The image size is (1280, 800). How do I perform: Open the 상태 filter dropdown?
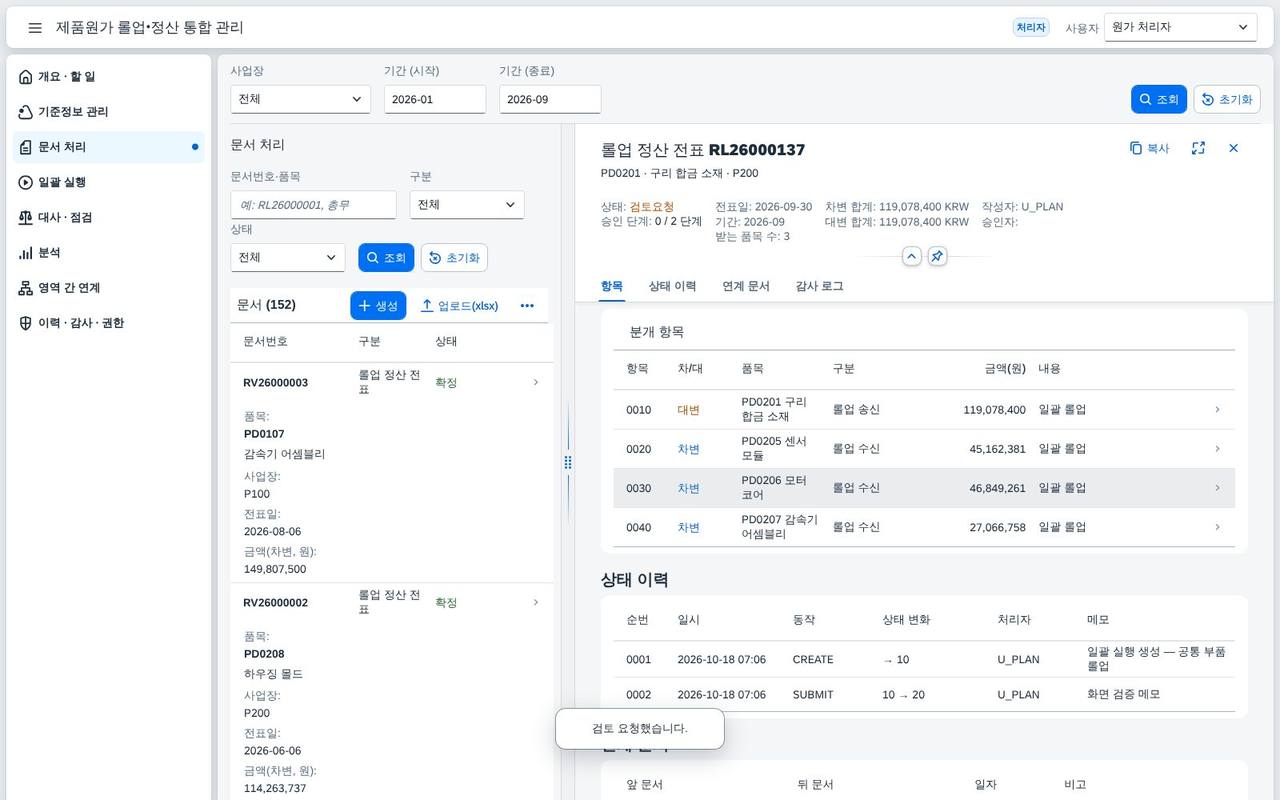tap(288, 258)
